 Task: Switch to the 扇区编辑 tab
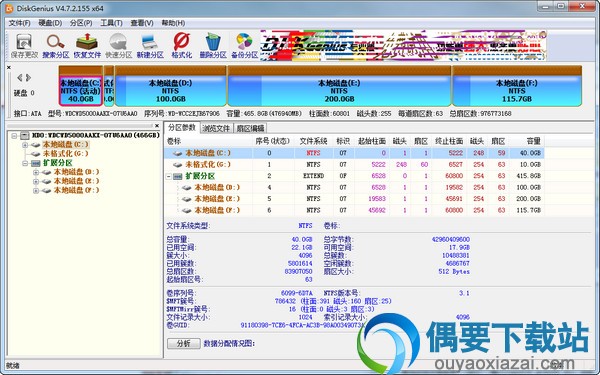pyautogui.click(x=250, y=128)
